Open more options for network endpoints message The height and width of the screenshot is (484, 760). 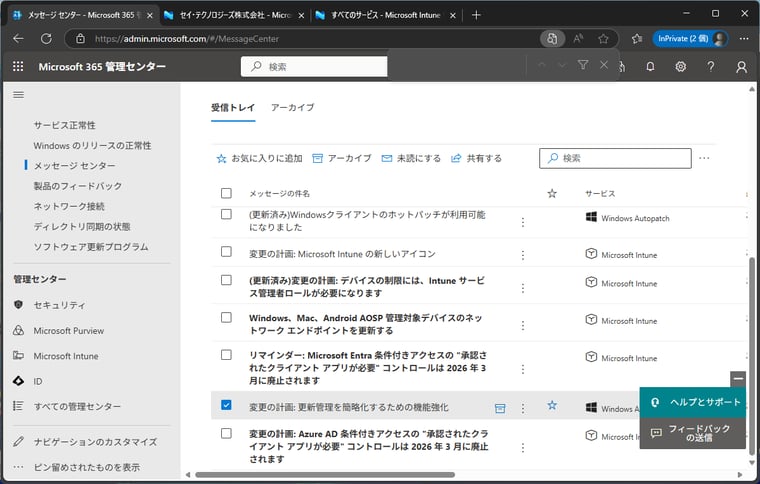[x=522, y=325]
